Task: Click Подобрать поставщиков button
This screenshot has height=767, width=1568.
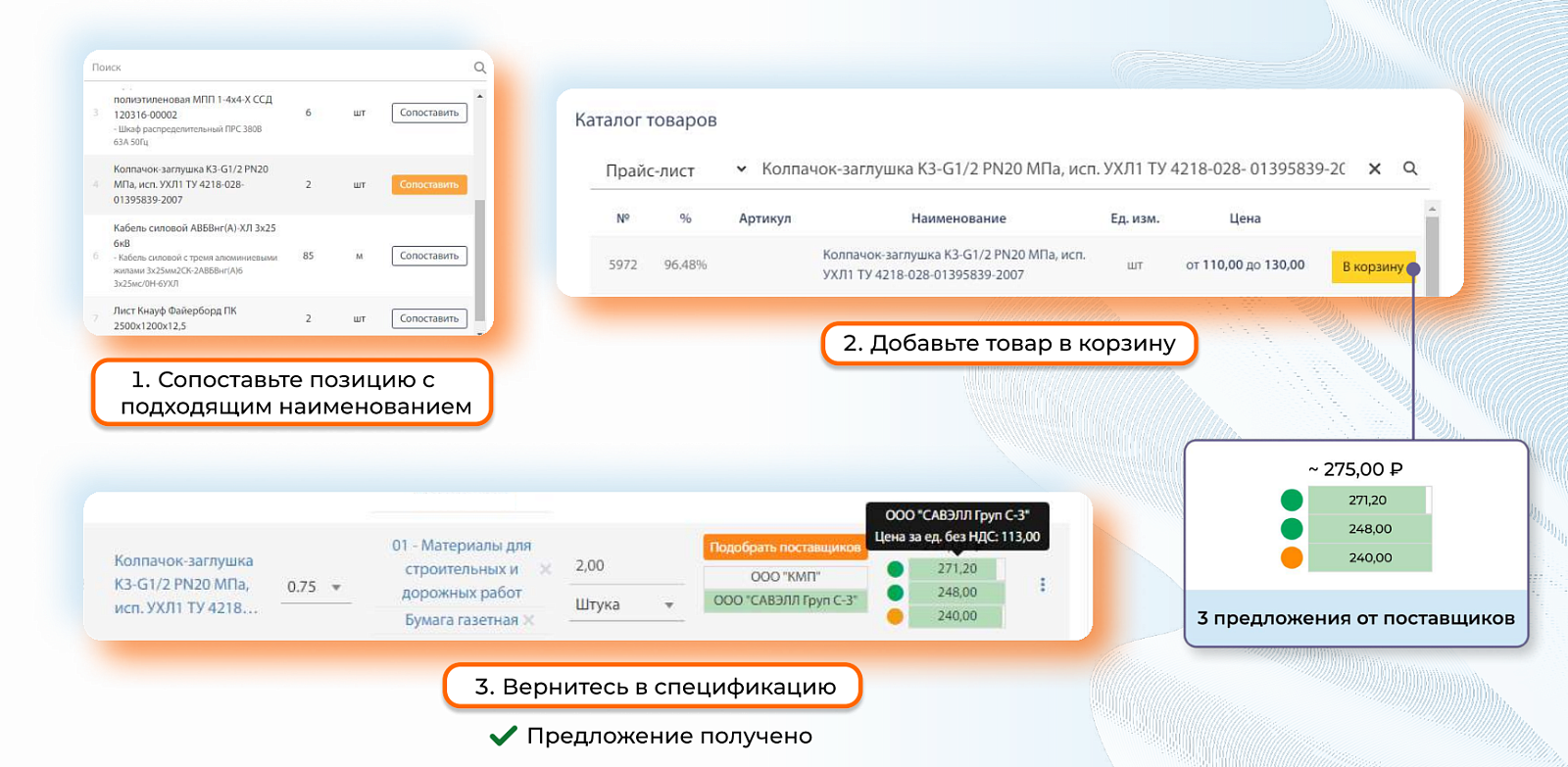Action: 785,548
